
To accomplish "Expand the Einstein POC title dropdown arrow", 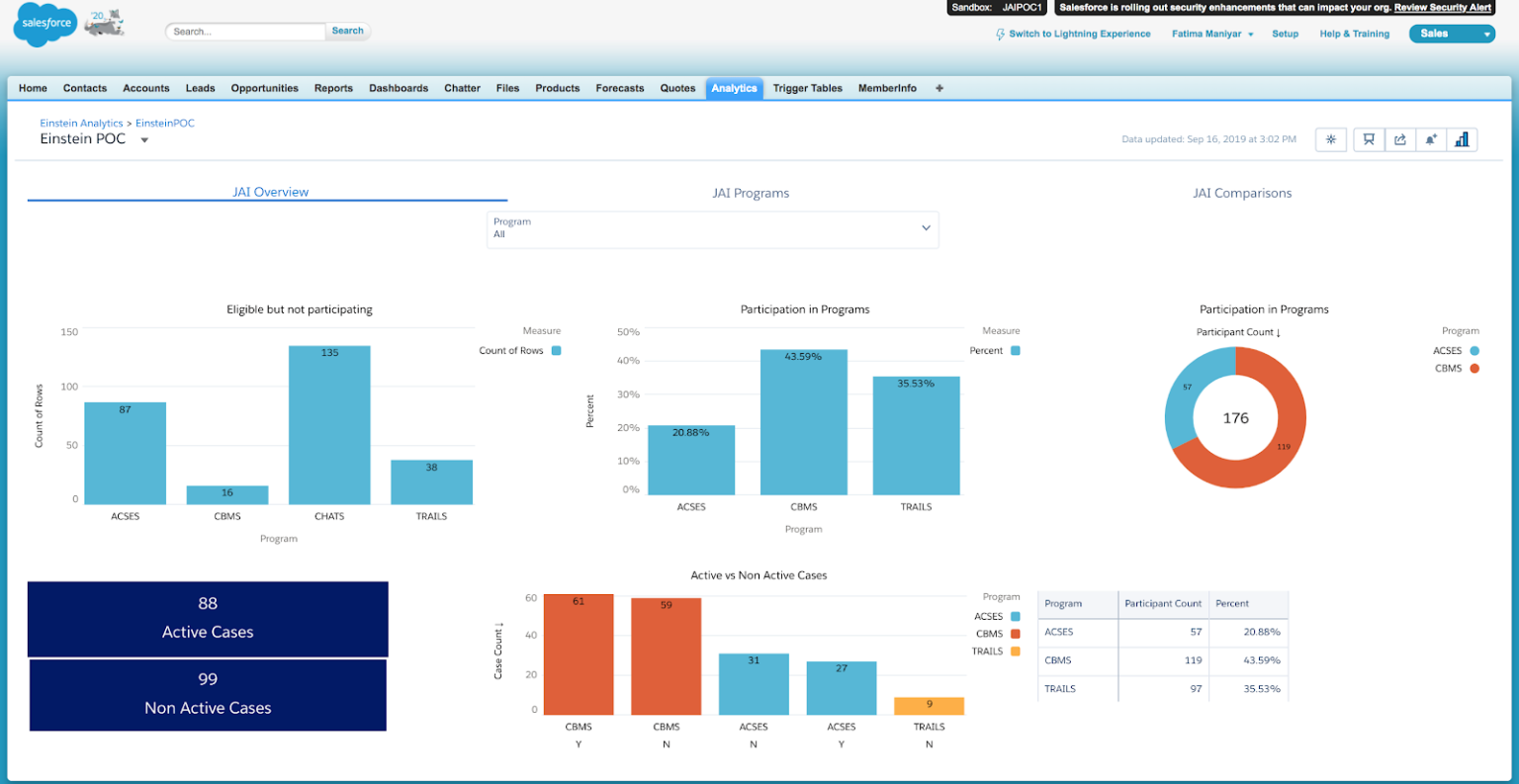I will 144,140.
